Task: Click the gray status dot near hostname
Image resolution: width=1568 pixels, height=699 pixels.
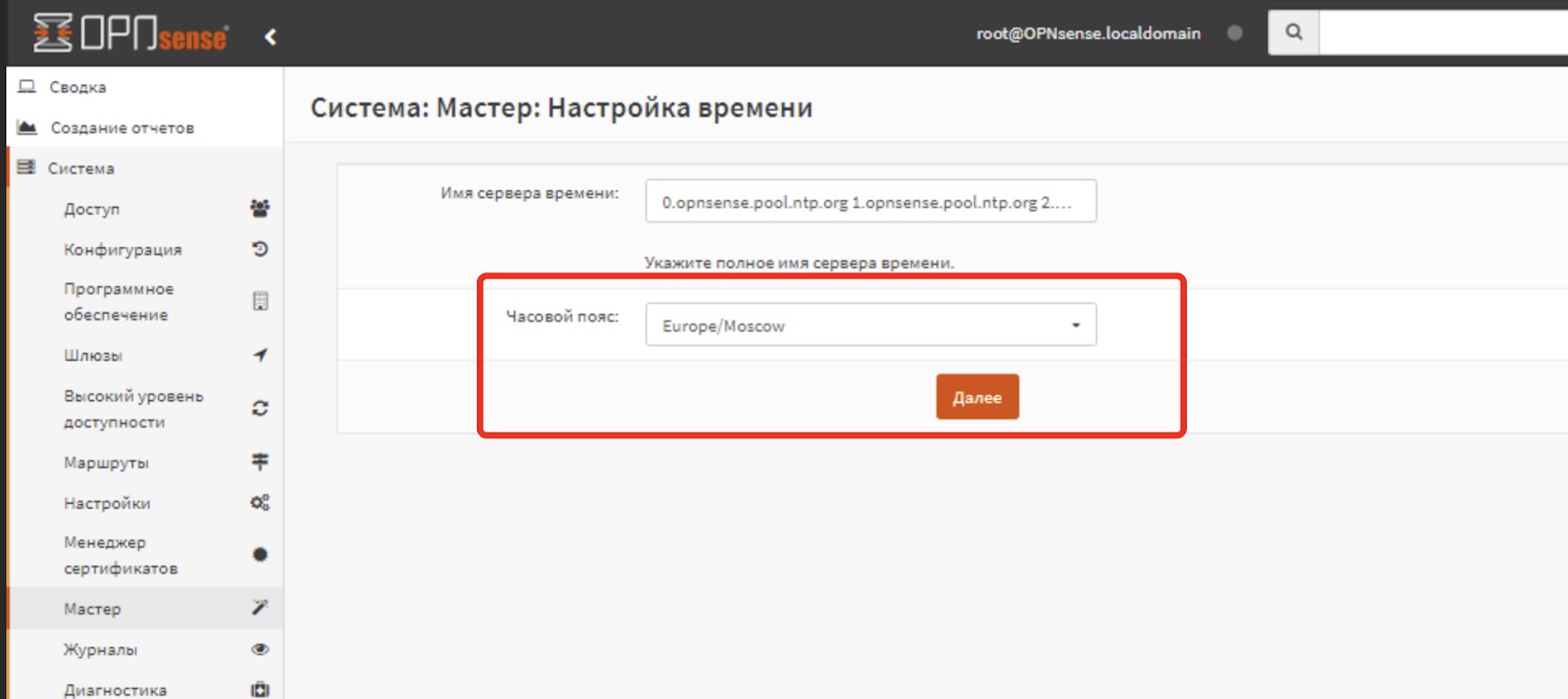Action: pyautogui.click(x=1235, y=32)
